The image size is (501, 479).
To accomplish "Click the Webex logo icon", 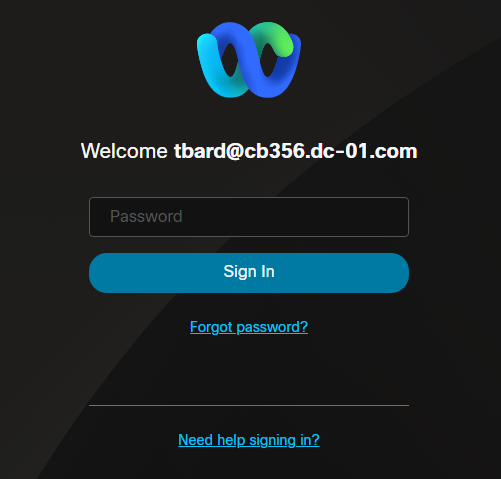I will click(x=249, y=60).
